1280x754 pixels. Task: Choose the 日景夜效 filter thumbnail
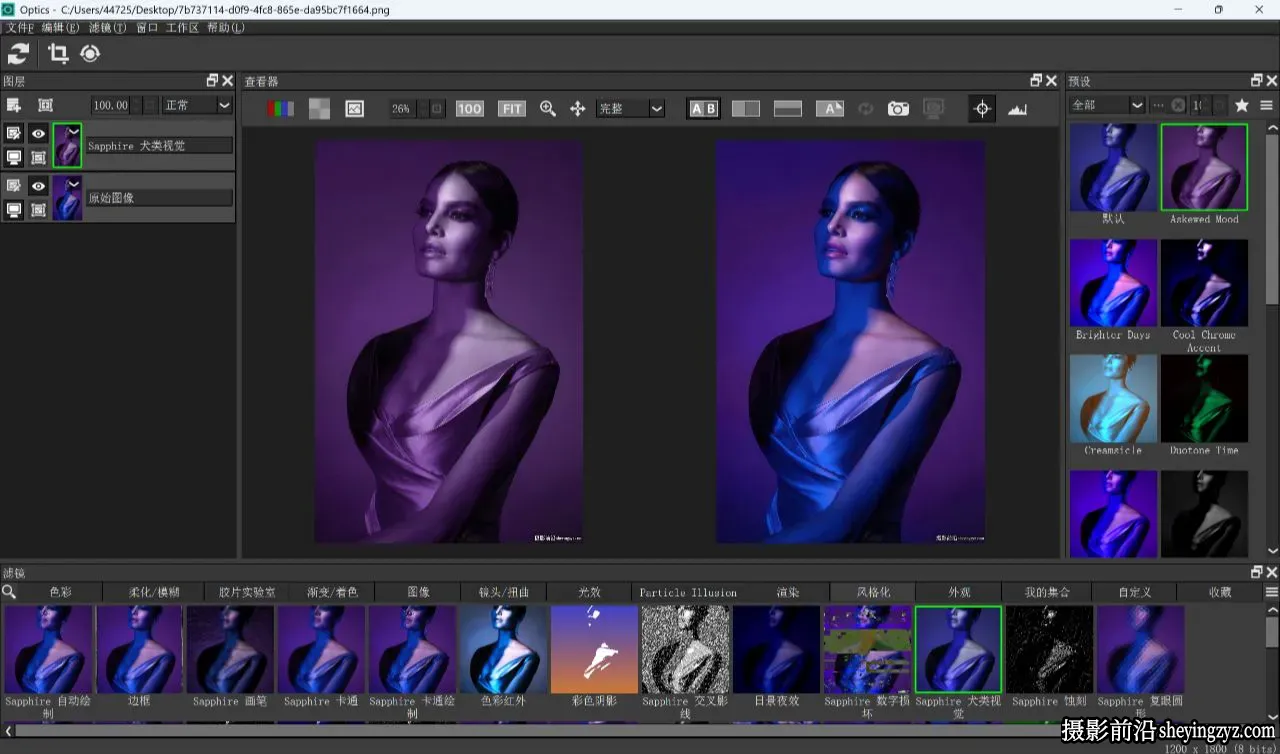coord(776,649)
